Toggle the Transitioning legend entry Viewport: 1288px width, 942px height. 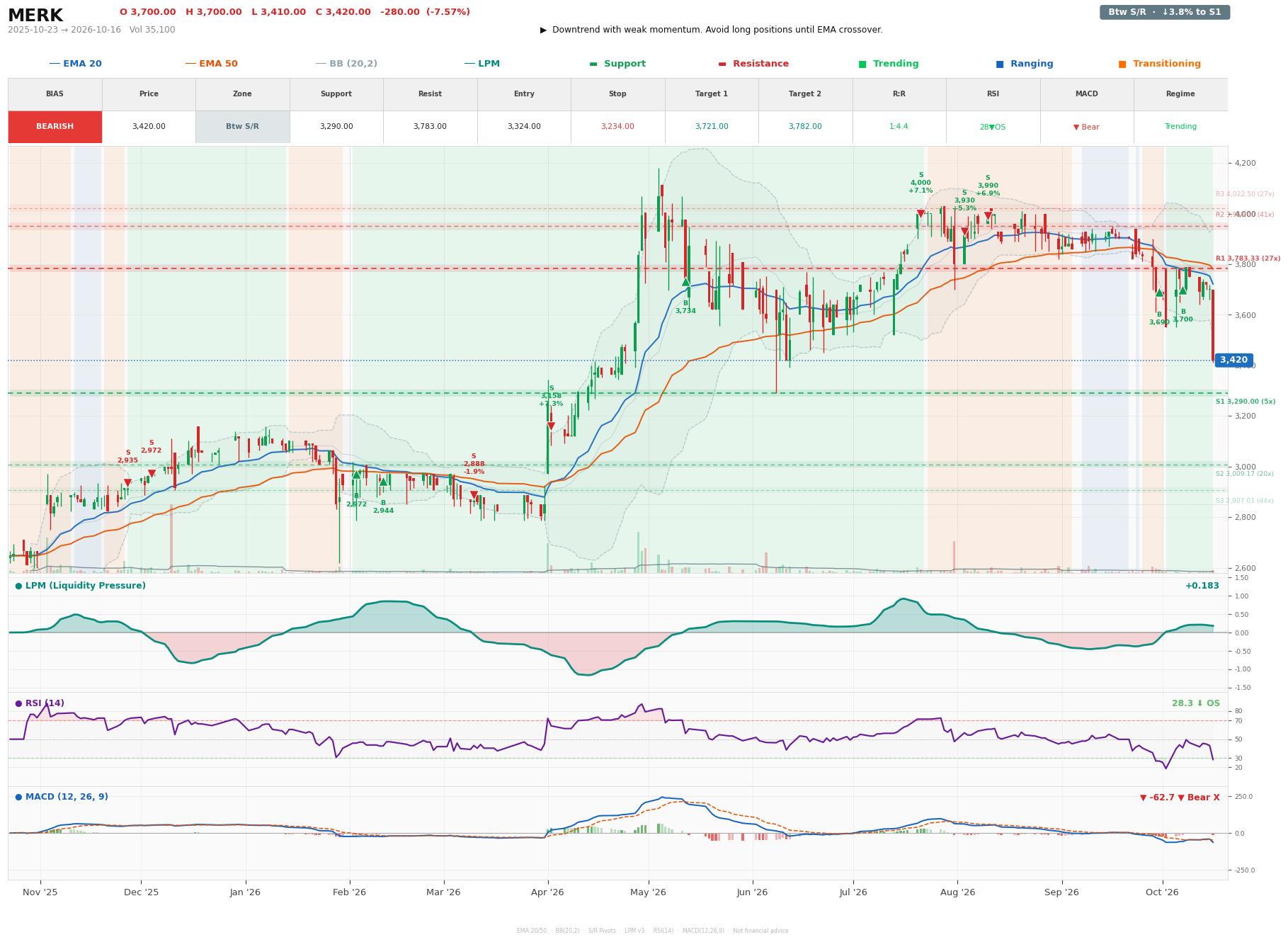click(x=1160, y=64)
